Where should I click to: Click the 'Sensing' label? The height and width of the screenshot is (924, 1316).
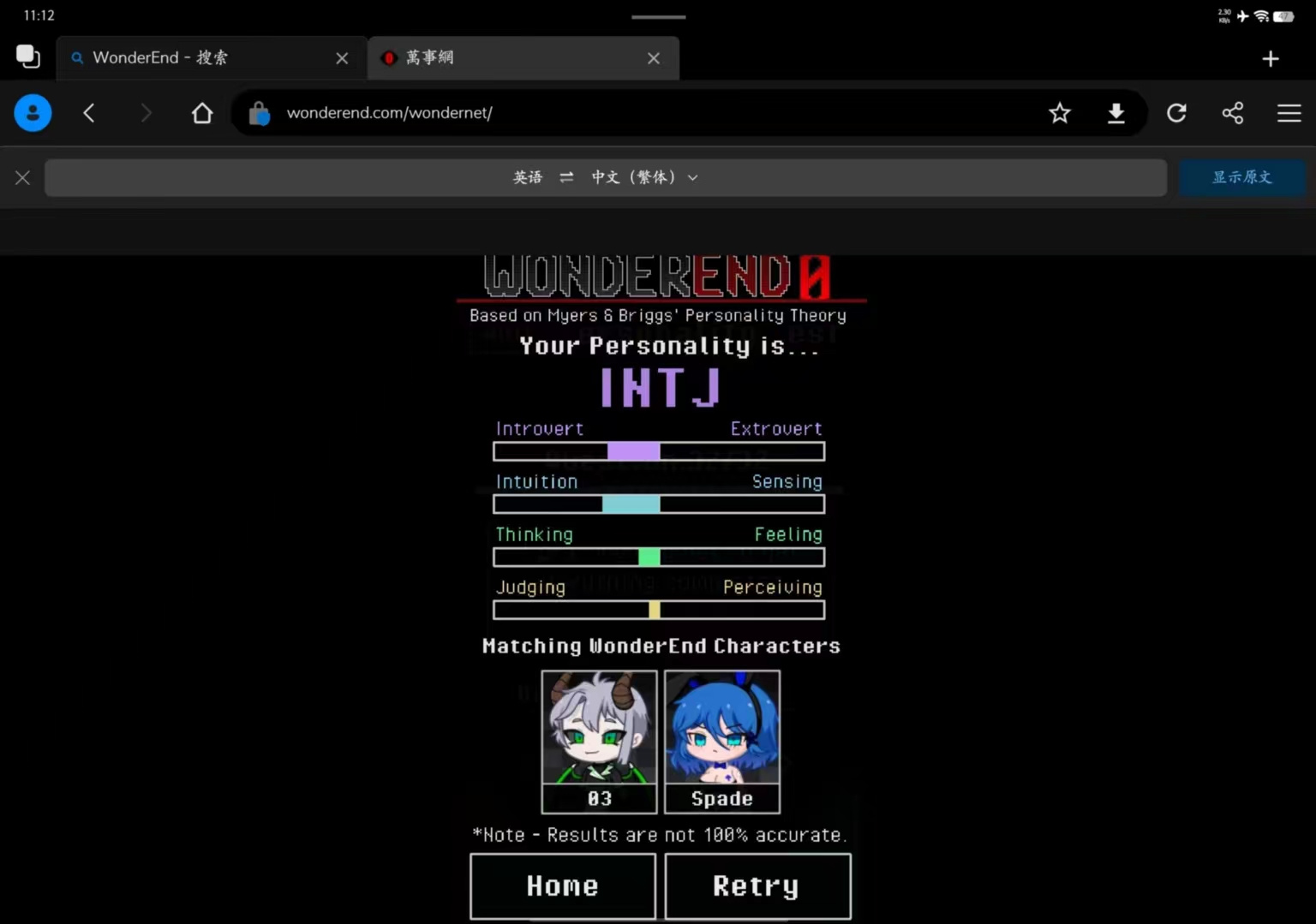[x=787, y=482]
